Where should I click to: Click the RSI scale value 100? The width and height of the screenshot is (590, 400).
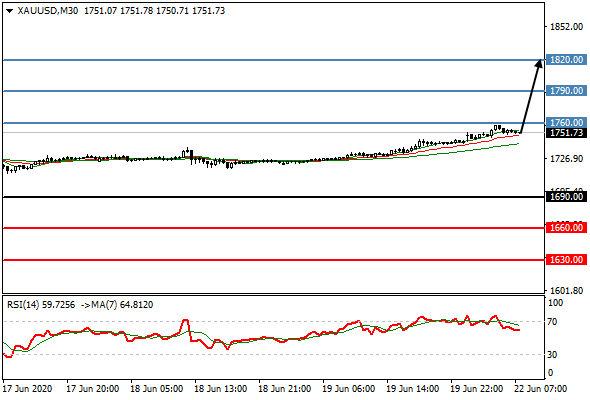(x=555, y=303)
